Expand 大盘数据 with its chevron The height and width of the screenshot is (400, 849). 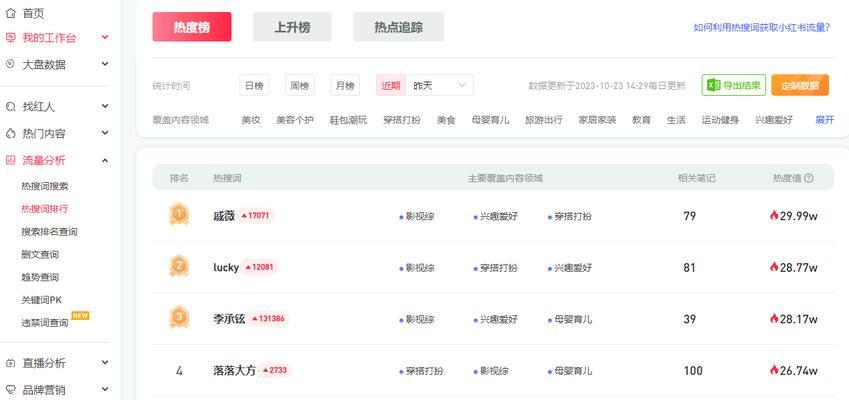pos(105,64)
